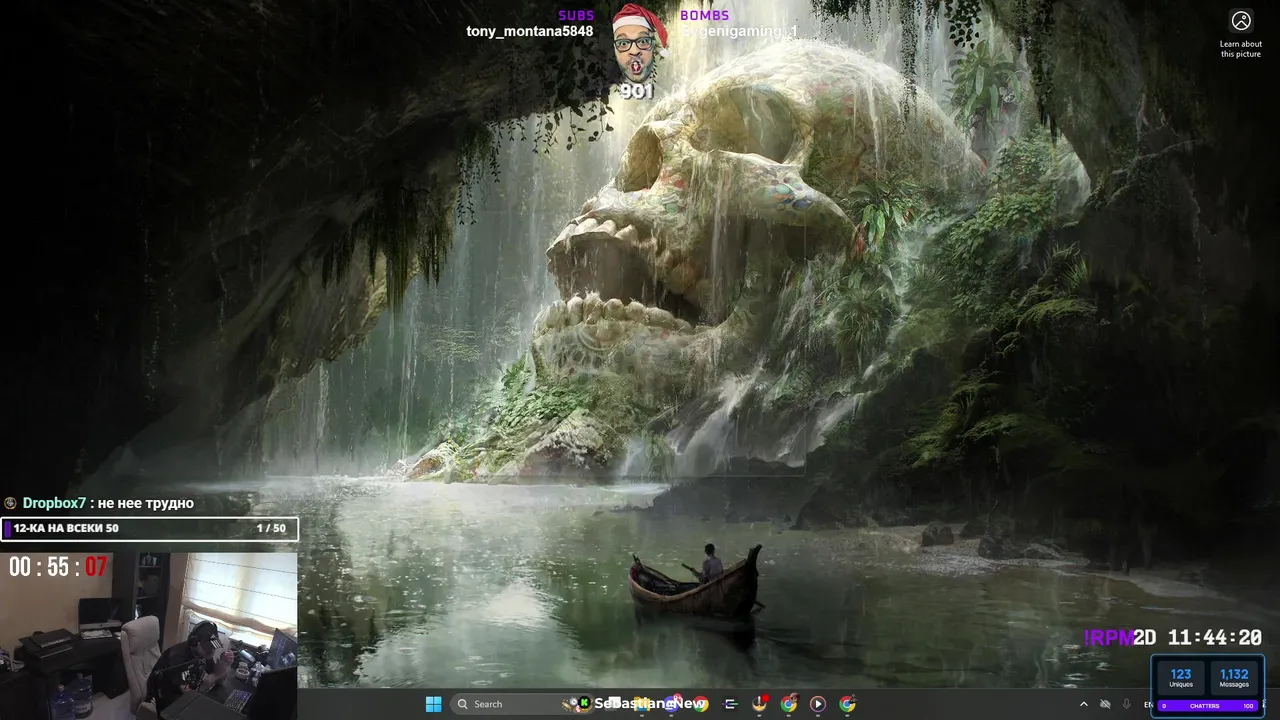Click the EN language indicator
Screen dimensions: 1280x720
pos(1148,705)
